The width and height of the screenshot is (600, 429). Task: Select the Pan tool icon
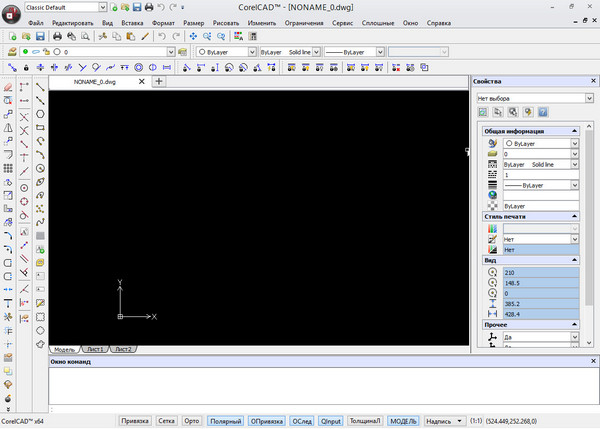point(192,36)
